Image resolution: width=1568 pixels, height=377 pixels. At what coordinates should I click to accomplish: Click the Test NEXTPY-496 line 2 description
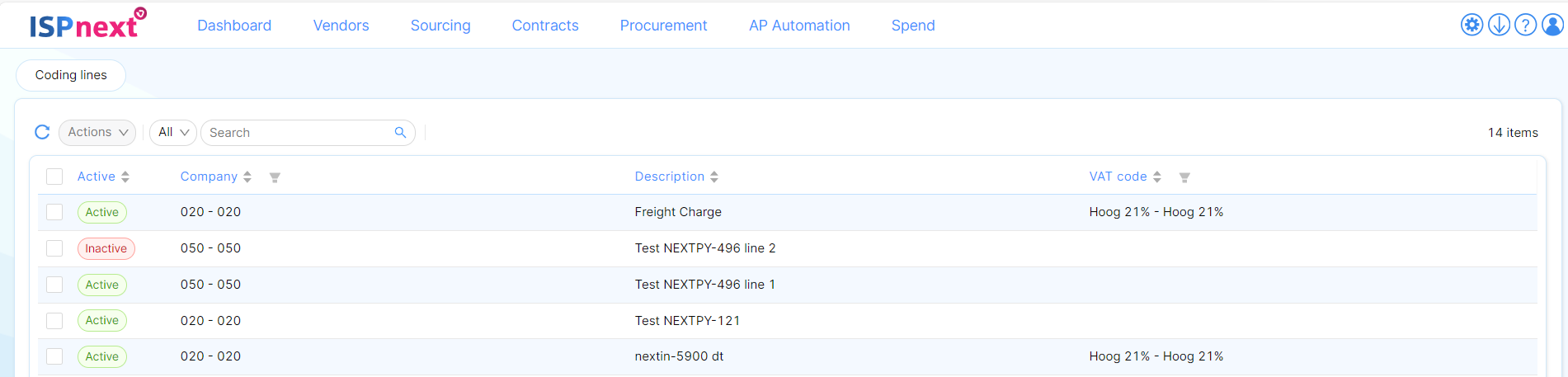click(x=705, y=248)
